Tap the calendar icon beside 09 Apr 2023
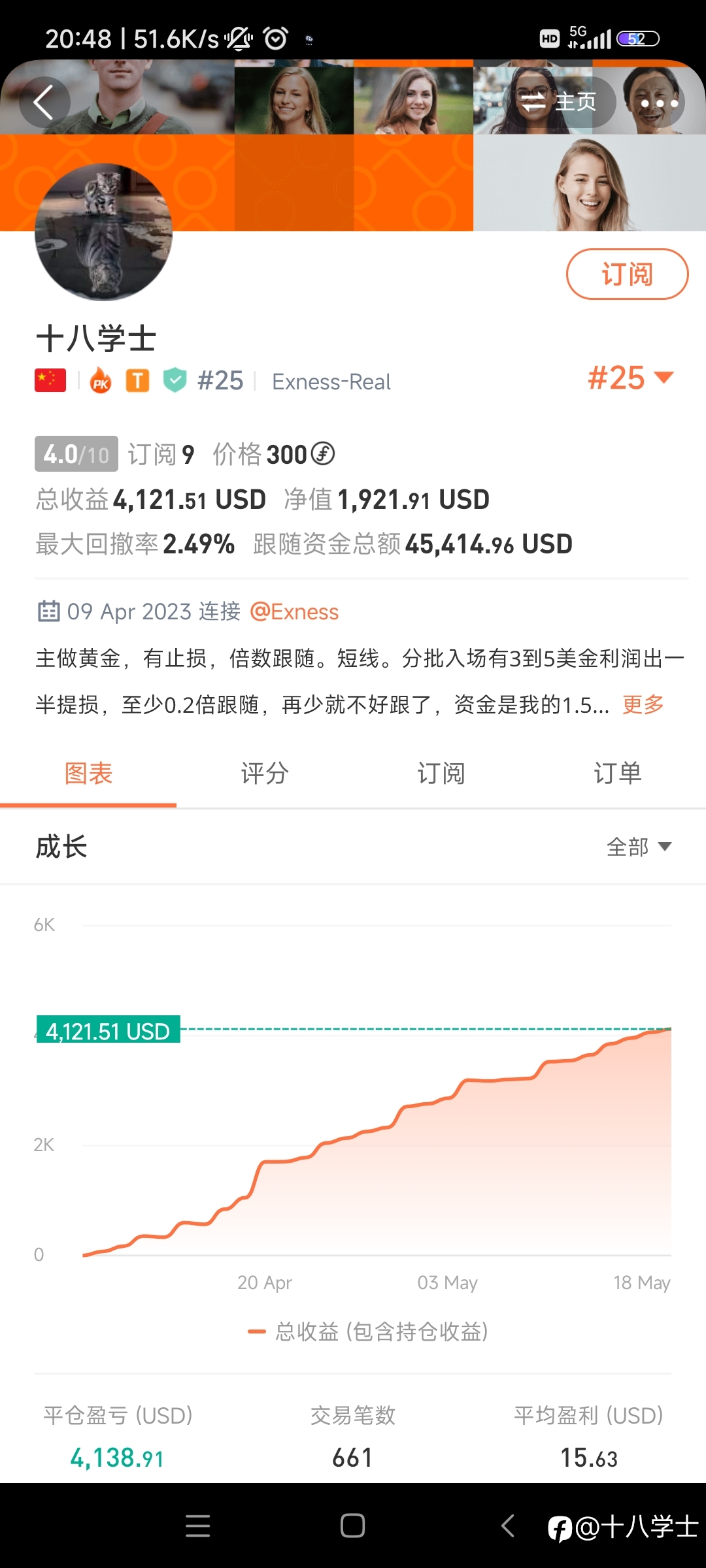 [x=48, y=611]
